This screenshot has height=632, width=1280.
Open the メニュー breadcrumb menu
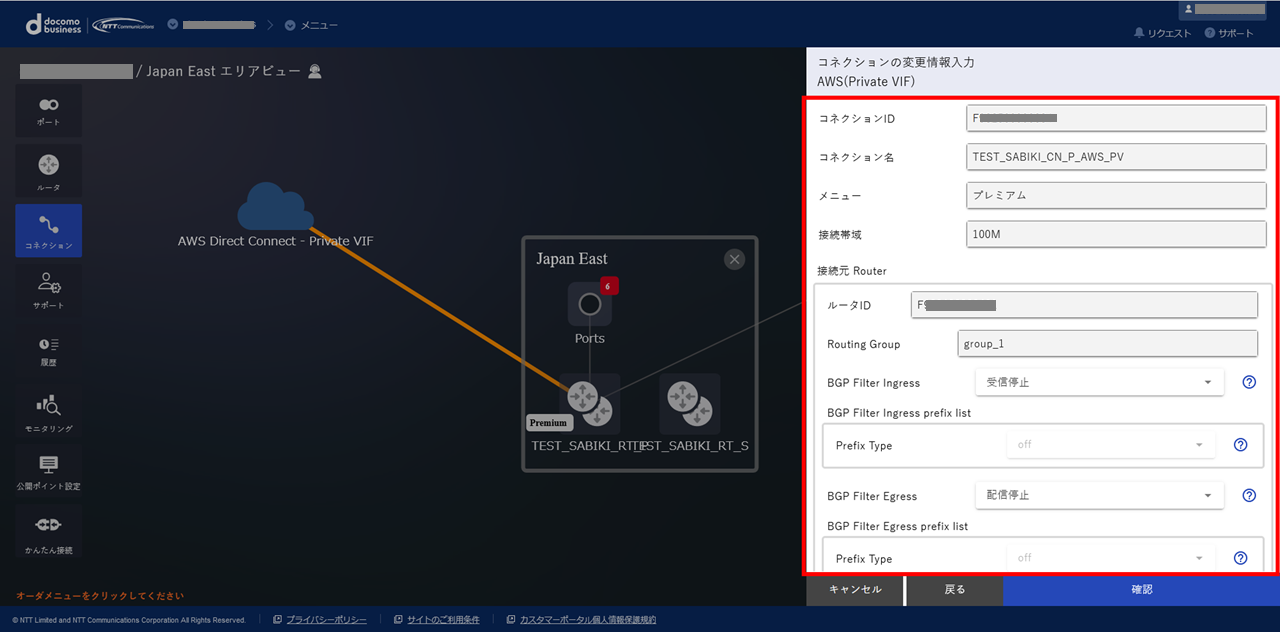coord(312,25)
